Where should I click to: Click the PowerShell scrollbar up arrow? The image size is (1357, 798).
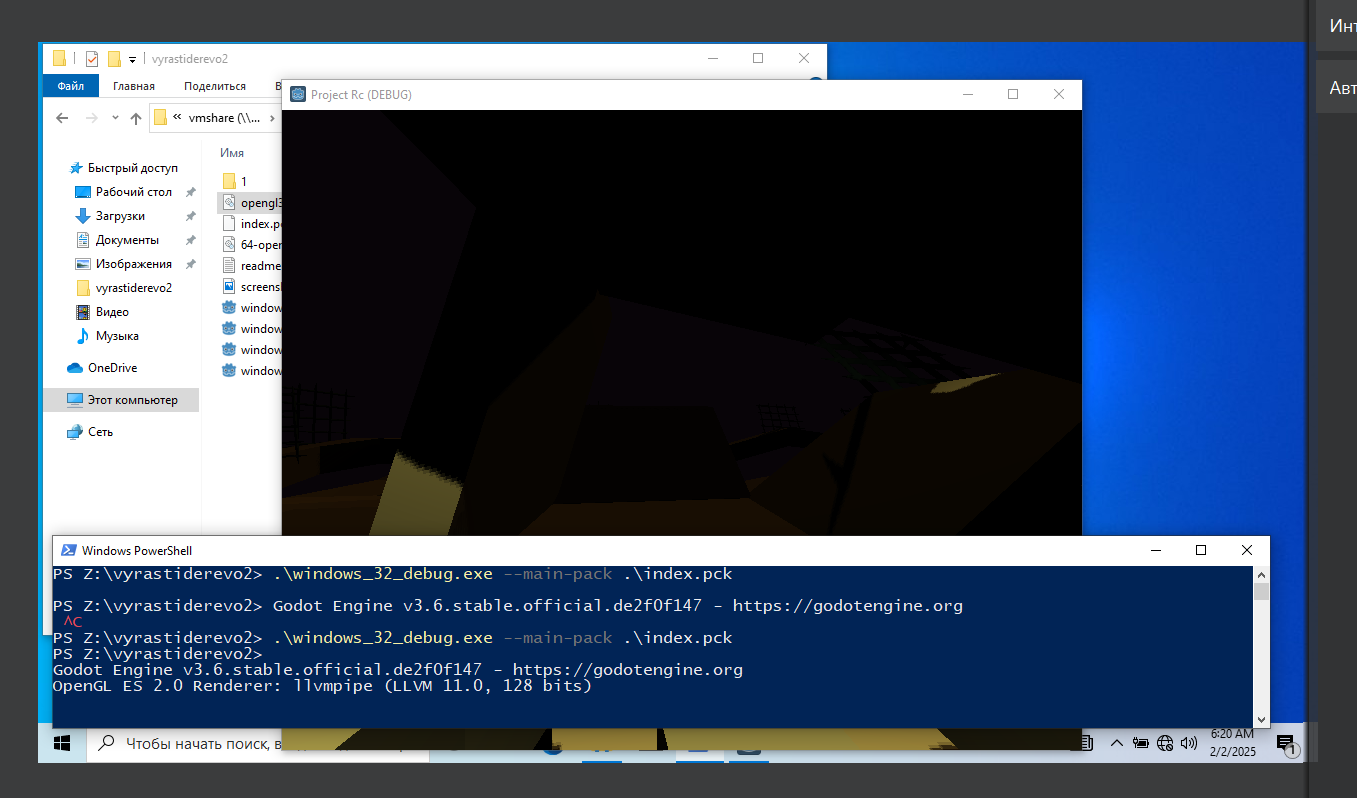point(1261,574)
